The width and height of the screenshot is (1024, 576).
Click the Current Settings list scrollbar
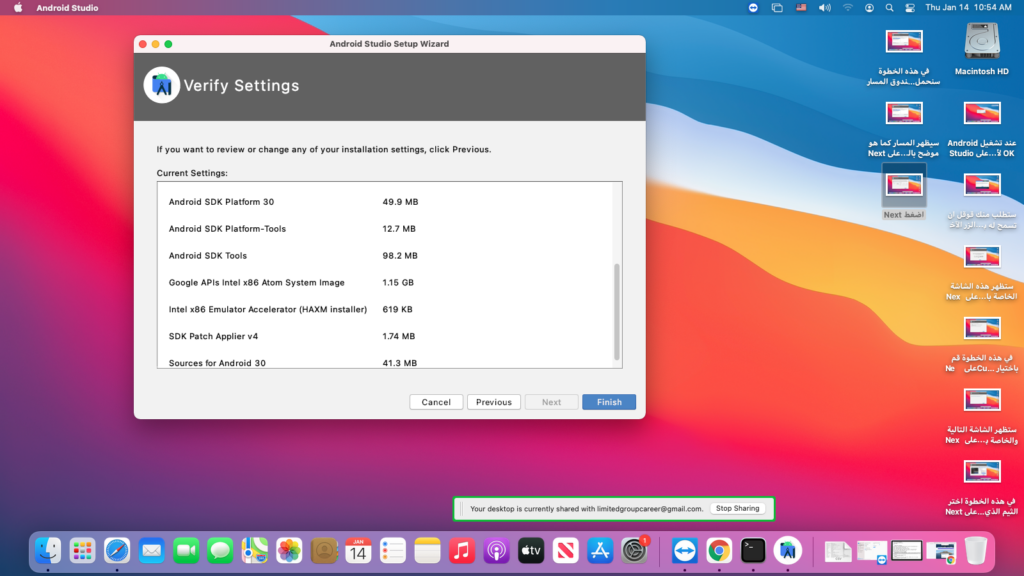click(616, 312)
